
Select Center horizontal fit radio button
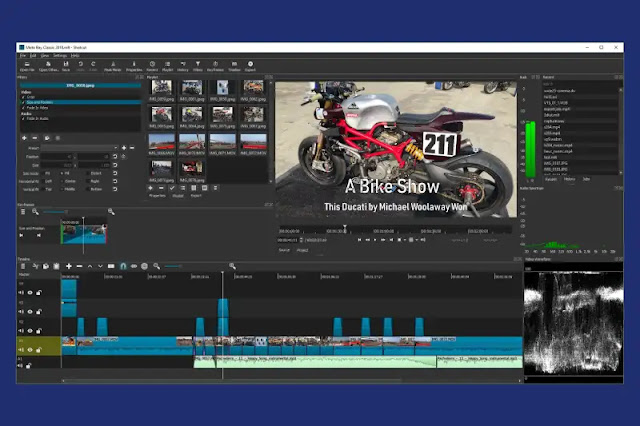[62, 181]
